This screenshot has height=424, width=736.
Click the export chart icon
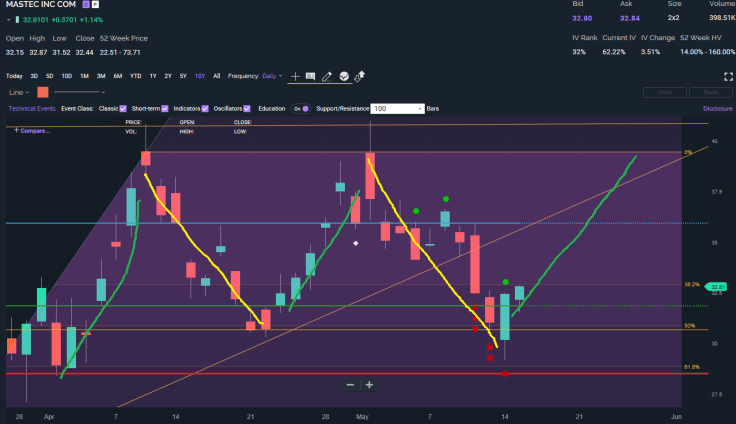[x=360, y=76]
